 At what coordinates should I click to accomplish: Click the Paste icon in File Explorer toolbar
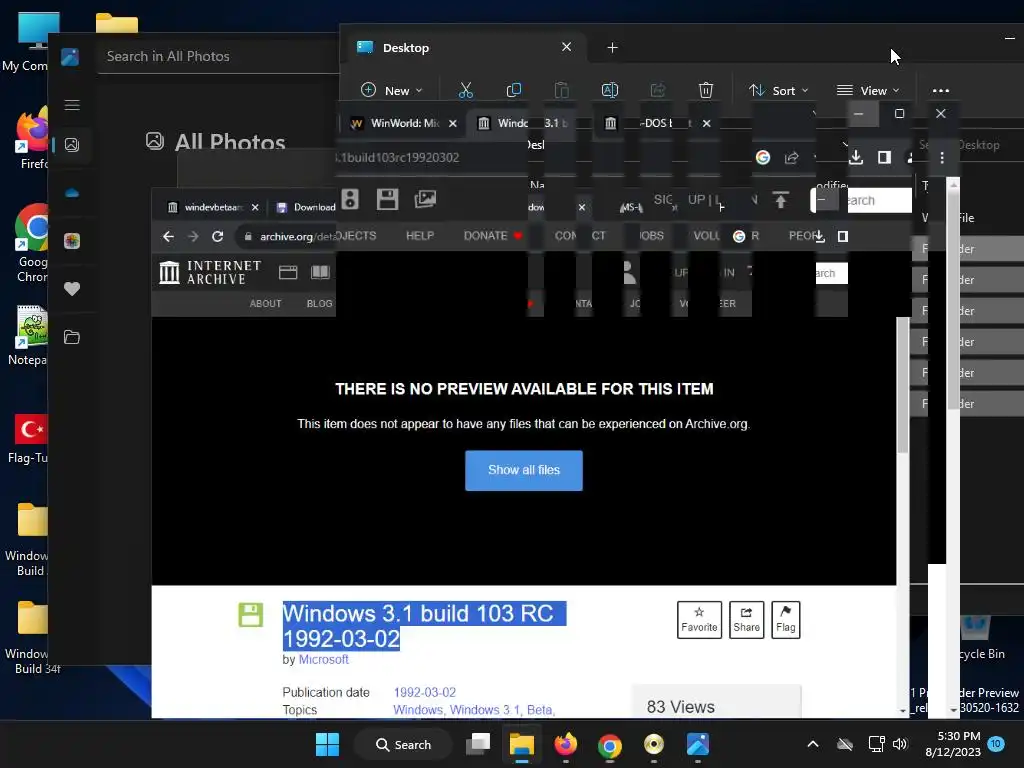point(562,90)
